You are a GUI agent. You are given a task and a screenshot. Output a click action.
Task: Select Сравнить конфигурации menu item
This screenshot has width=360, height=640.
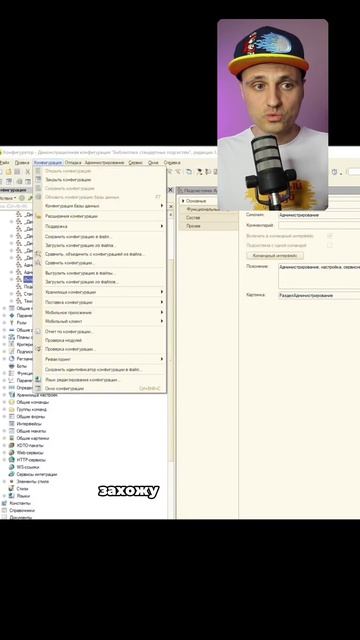pyautogui.click(x=100, y=263)
